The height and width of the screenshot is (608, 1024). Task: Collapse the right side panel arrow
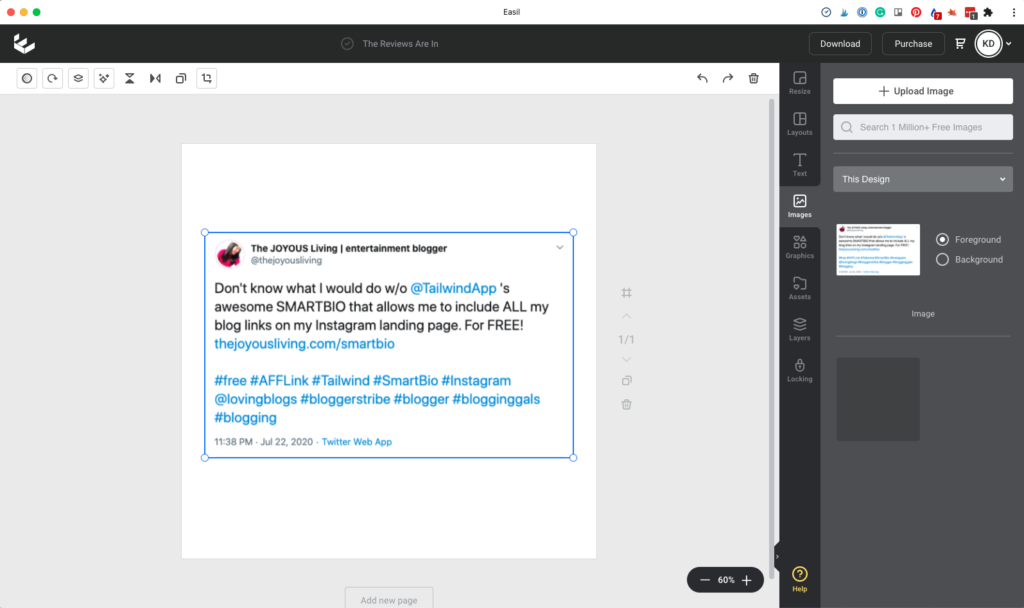pos(776,557)
